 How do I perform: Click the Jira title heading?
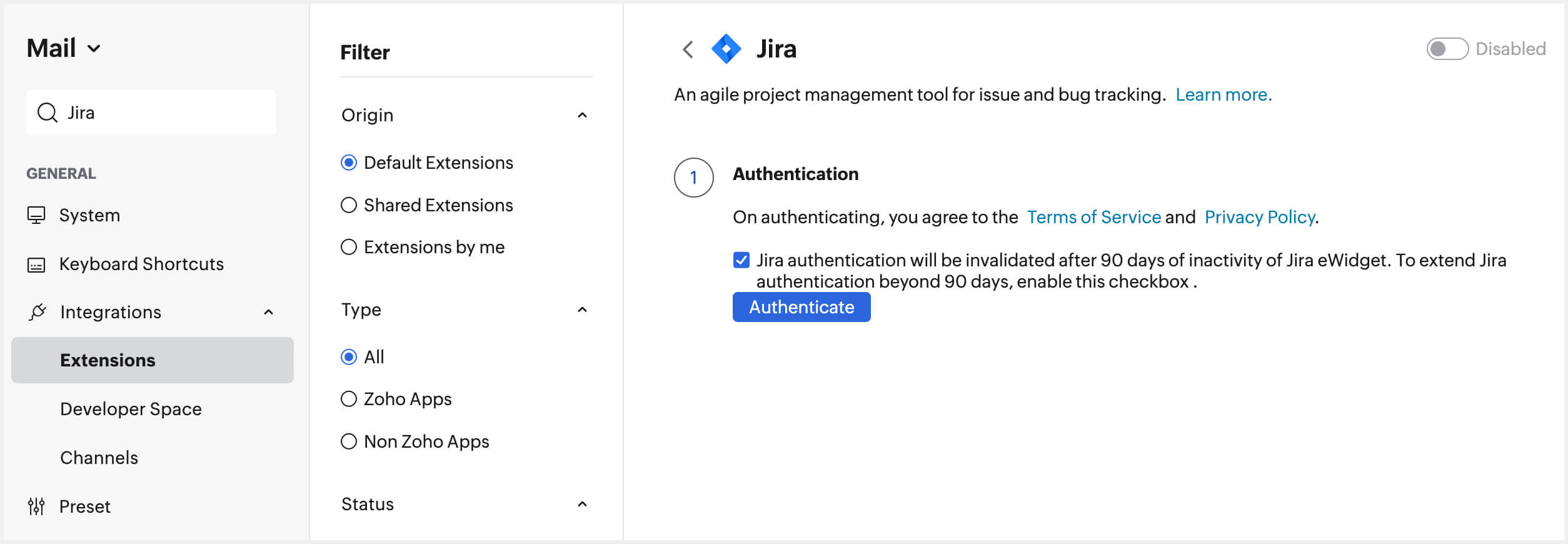pyautogui.click(x=776, y=49)
